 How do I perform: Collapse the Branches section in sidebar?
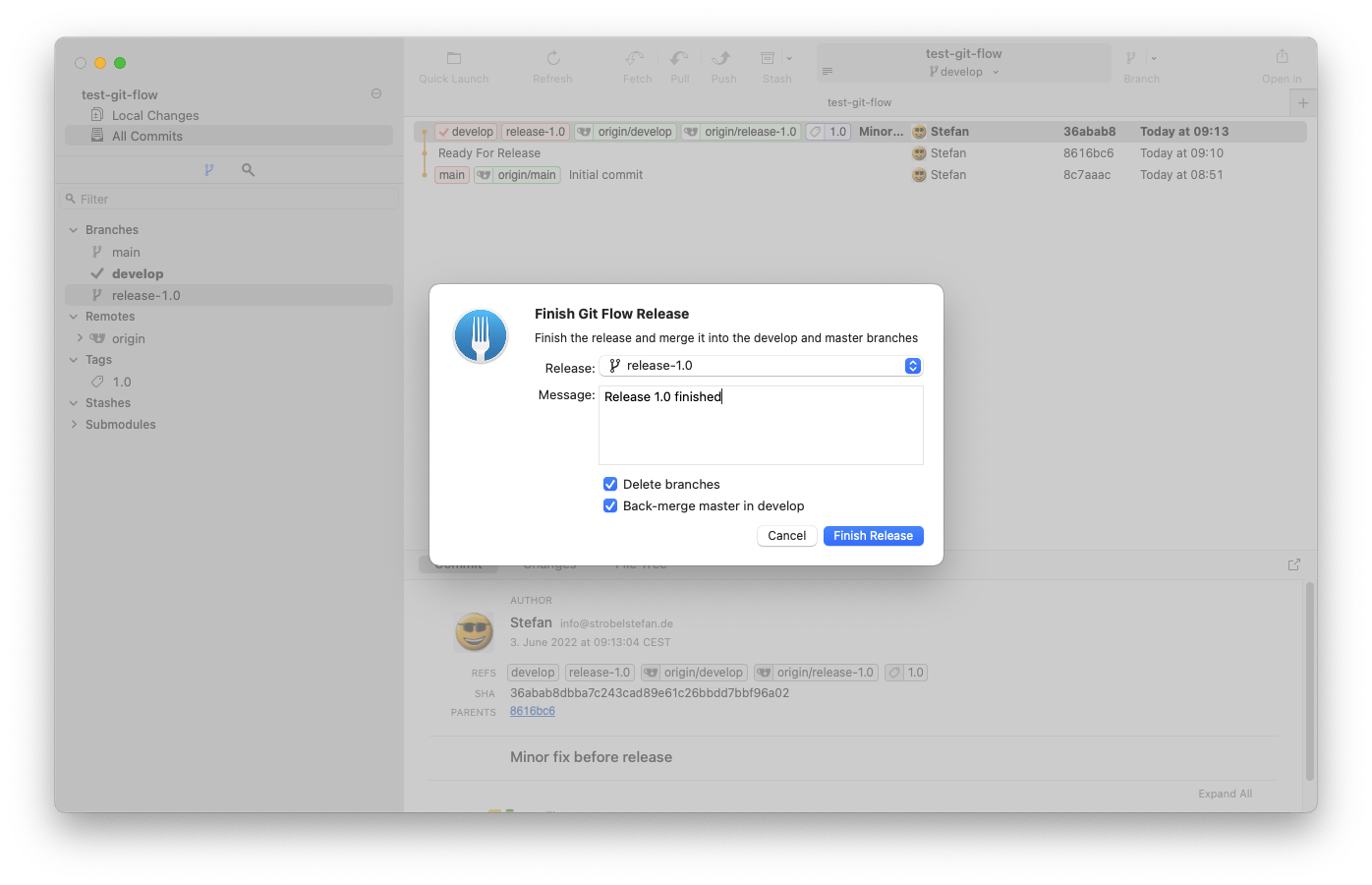tap(73, 229)
